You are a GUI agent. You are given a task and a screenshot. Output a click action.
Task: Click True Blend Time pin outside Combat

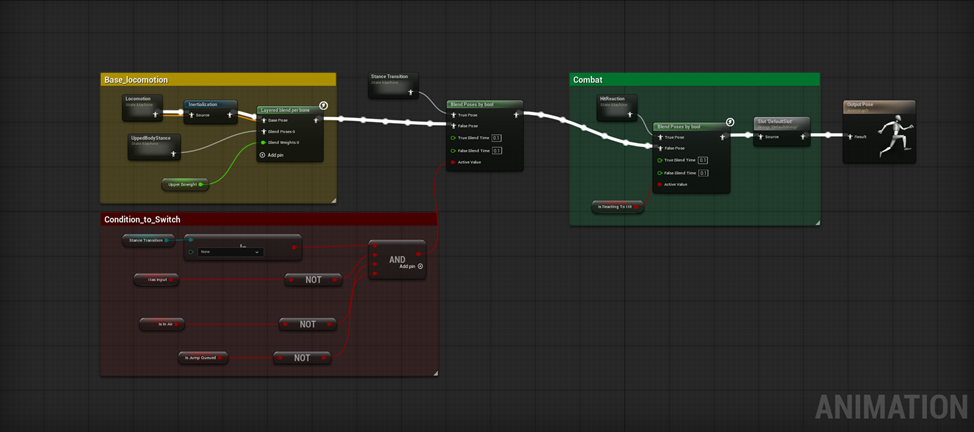pos(453,138)
